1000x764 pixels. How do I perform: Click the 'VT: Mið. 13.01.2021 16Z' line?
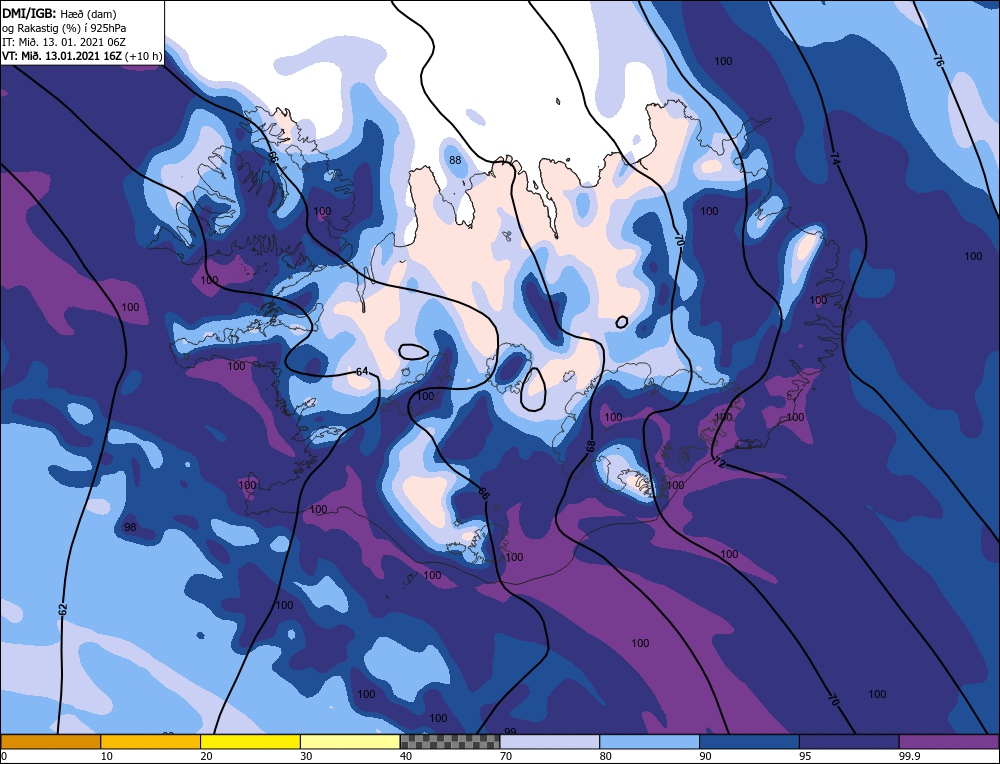[x=62, y=56]
